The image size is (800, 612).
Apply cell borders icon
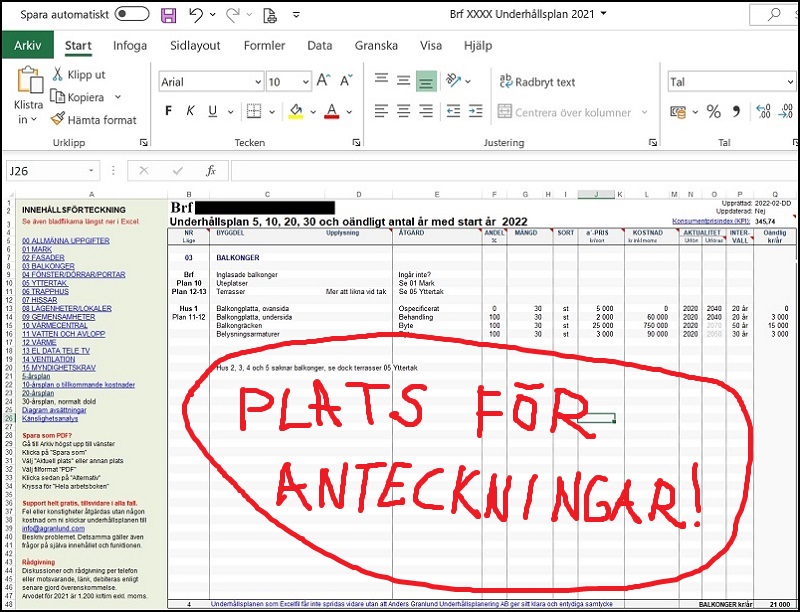[x=254, y=111]
